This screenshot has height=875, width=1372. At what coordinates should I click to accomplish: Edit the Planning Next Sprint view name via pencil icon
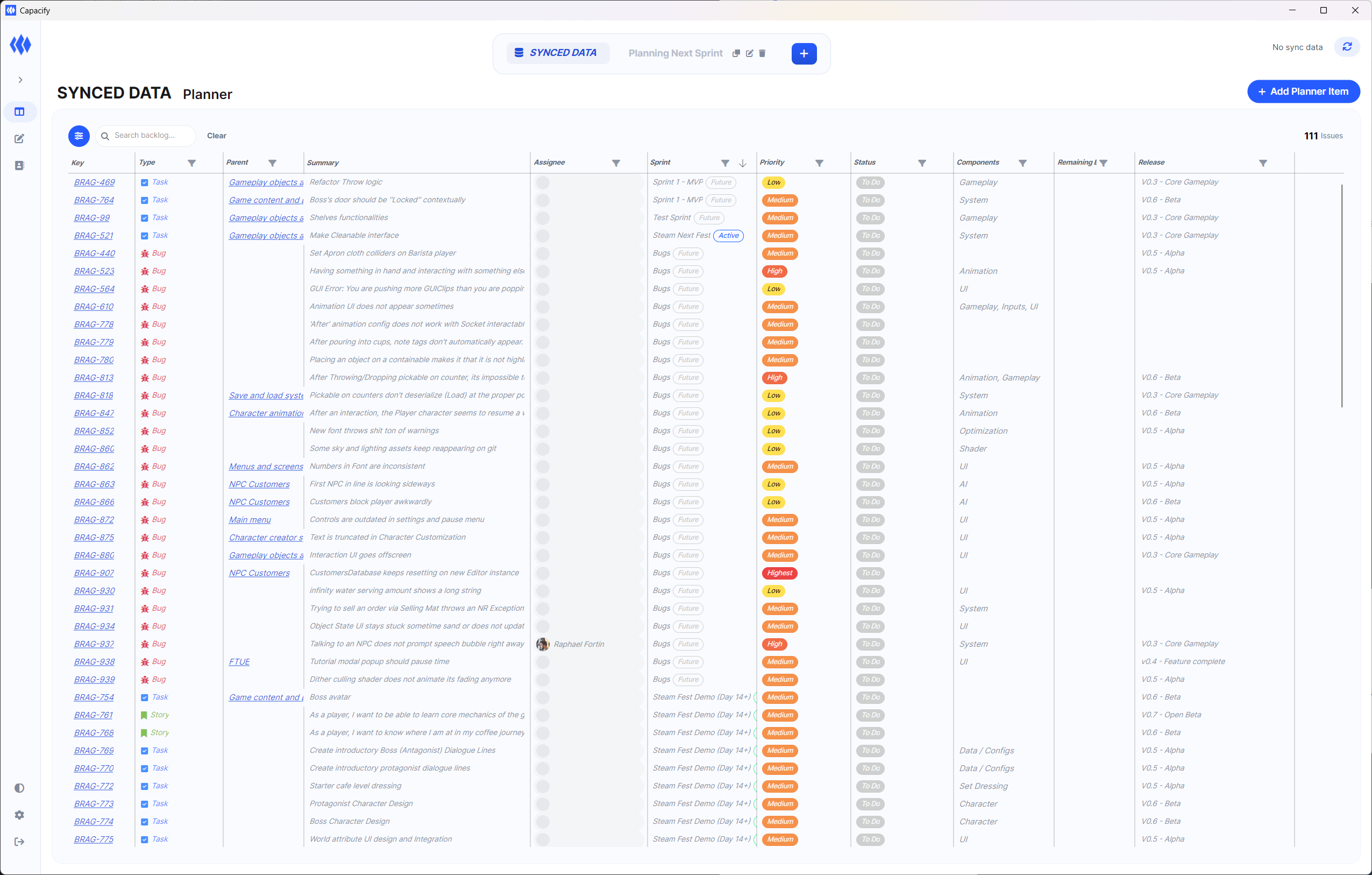(x=749, y=53)
